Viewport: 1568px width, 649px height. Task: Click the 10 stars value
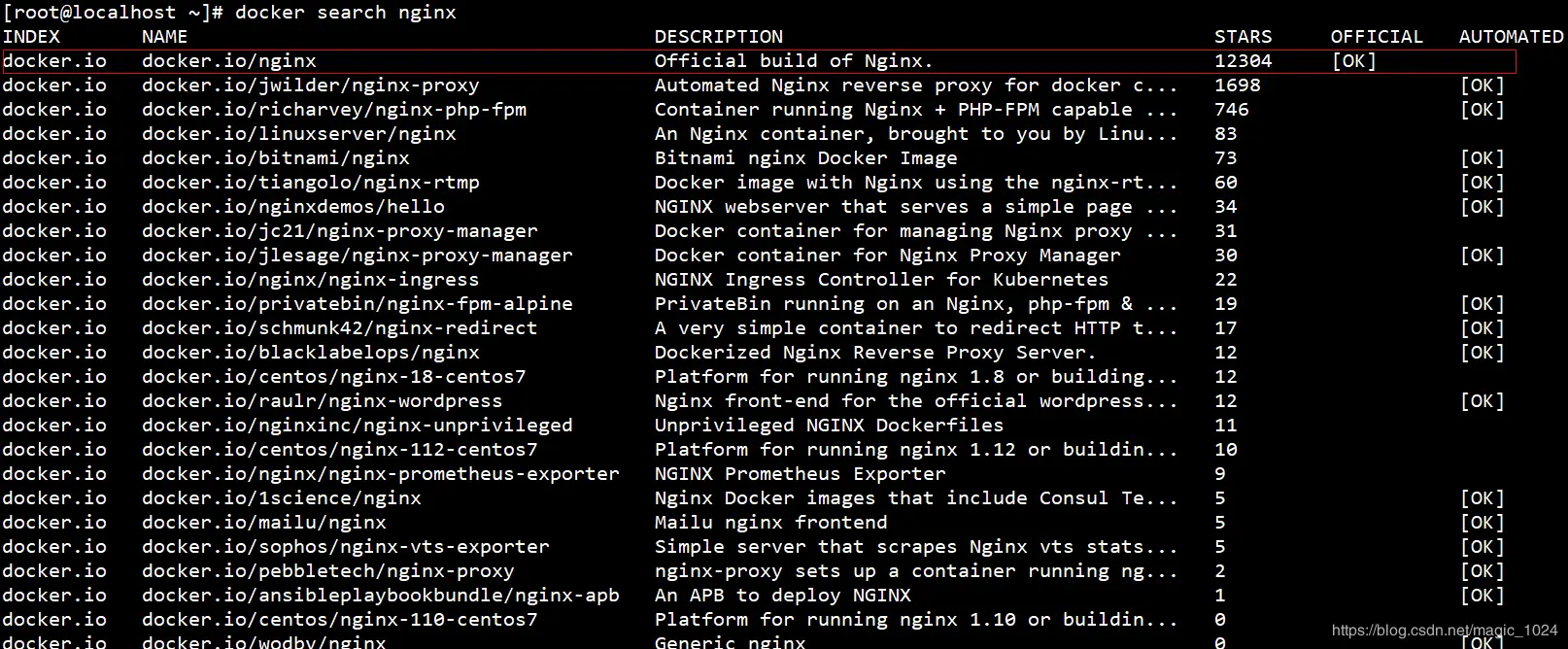tap(1226, 450)
